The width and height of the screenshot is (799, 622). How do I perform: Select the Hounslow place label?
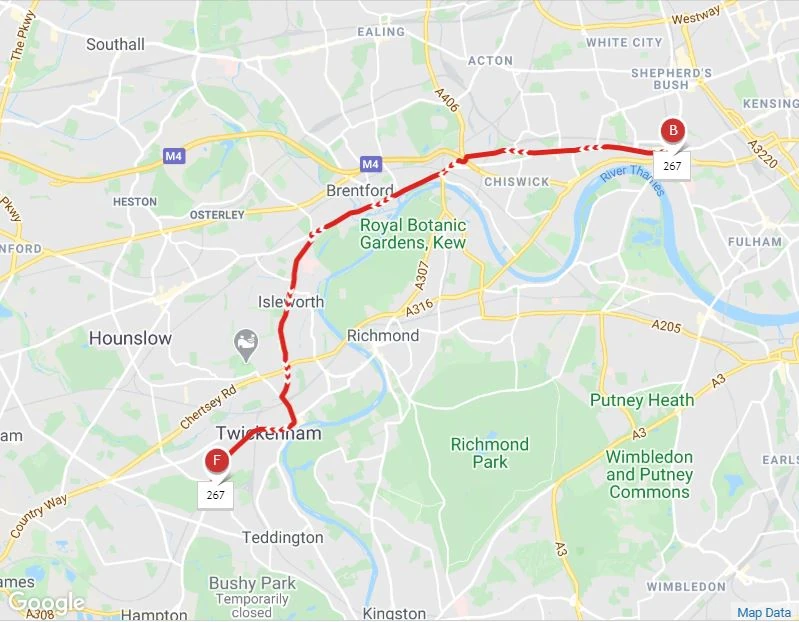[130, 338]
